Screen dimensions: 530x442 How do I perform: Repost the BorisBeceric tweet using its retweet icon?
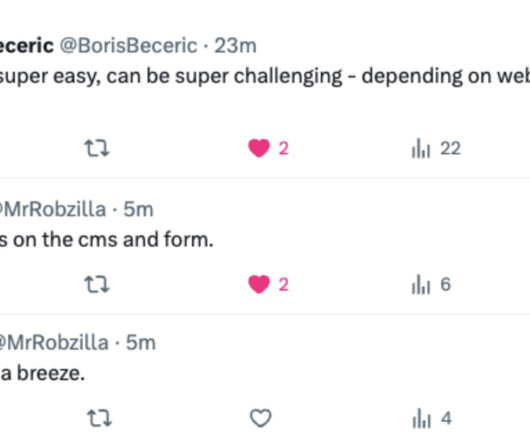pyautogui.click(x=97, y=148)
